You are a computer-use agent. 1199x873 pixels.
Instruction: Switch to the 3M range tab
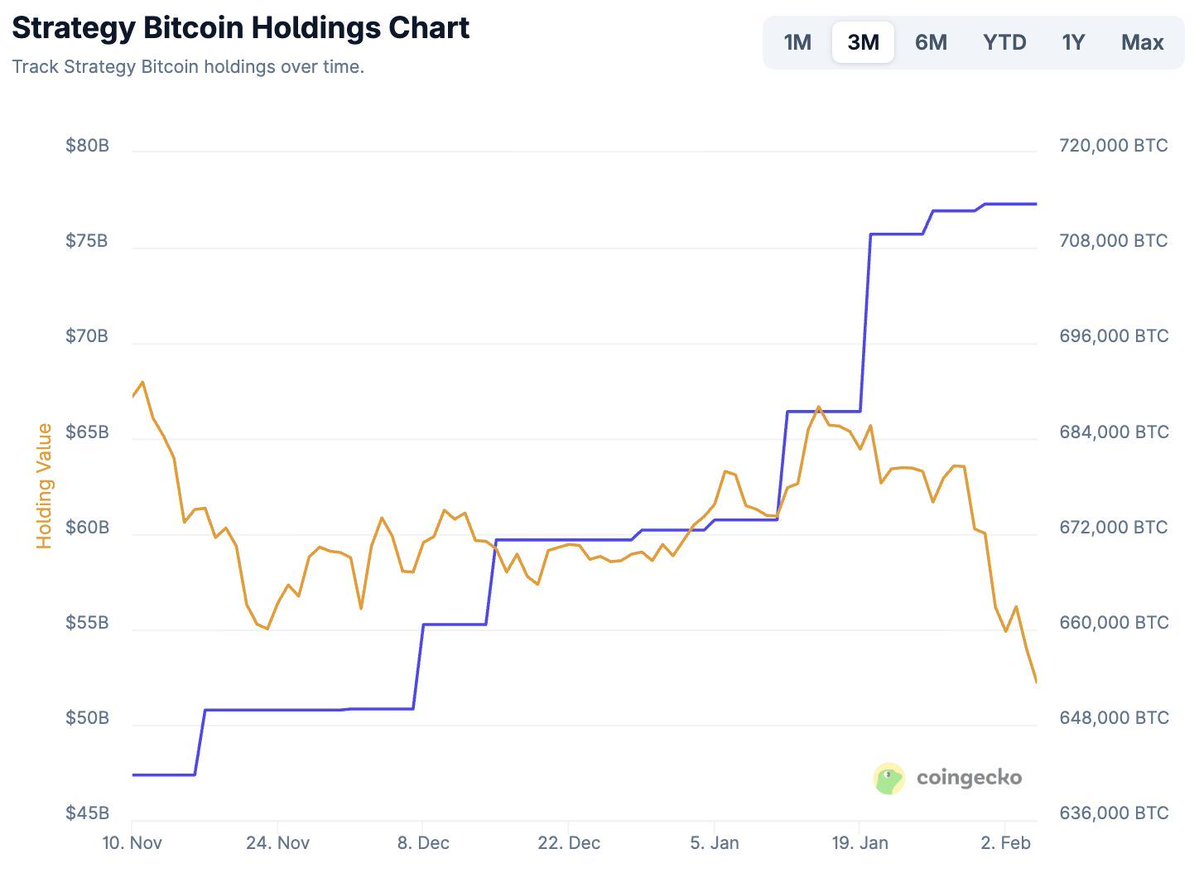pyautogui.click(x=863, y=43)
